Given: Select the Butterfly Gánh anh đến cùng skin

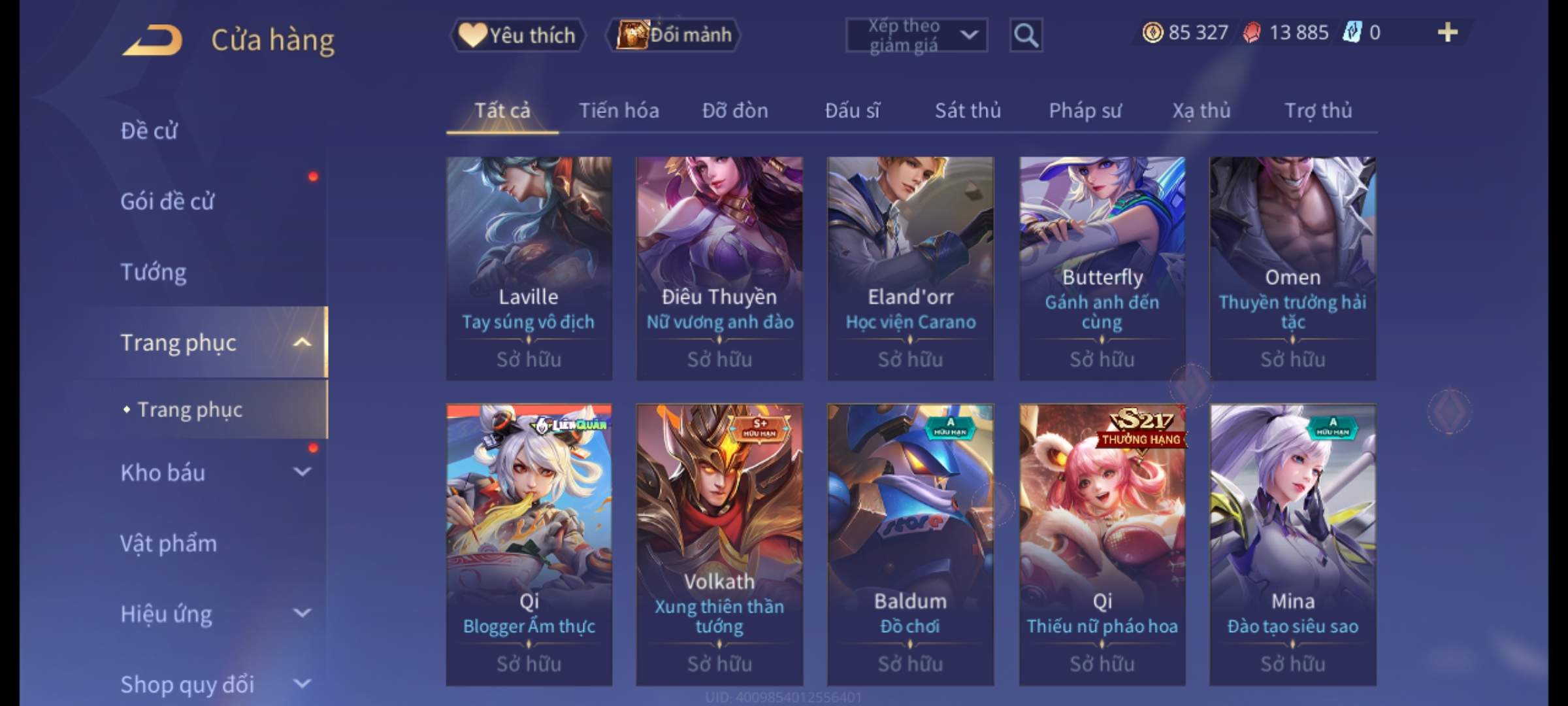Looking at the screenshot, I should [1102, 268].
